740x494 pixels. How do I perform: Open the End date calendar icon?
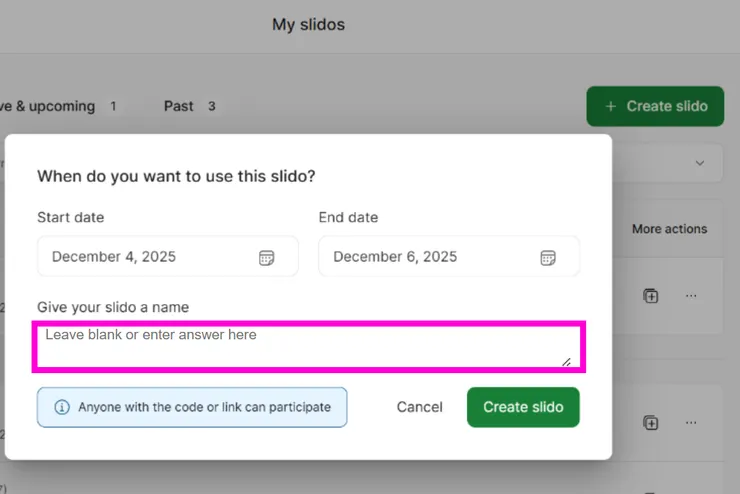pos(548,257)
